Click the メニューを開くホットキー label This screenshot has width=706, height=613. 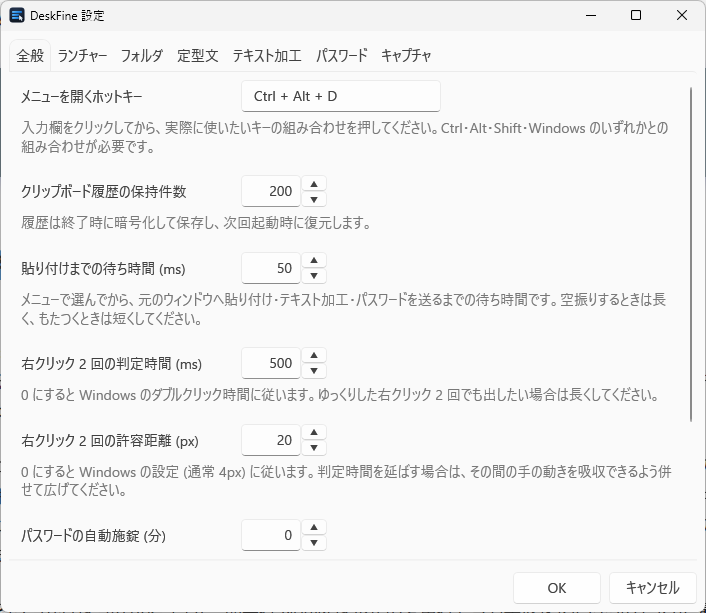[81, 96]
